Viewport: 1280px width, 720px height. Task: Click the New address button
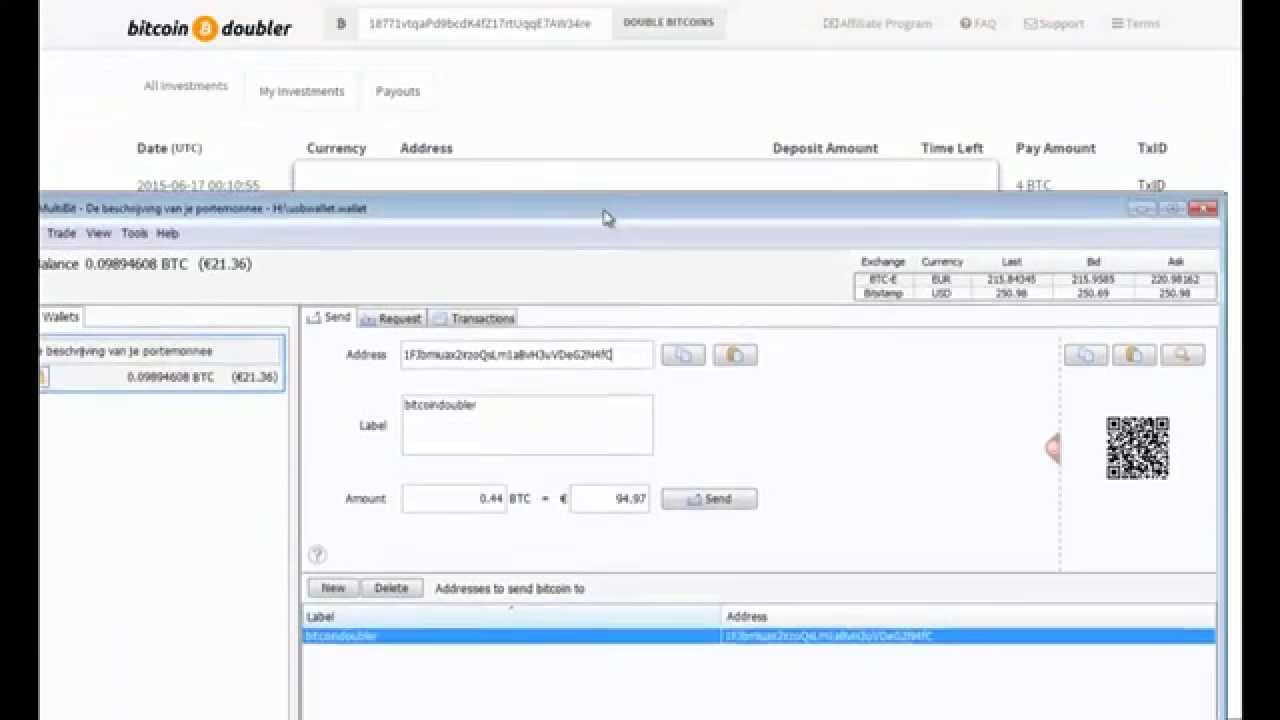coord(333,588)
